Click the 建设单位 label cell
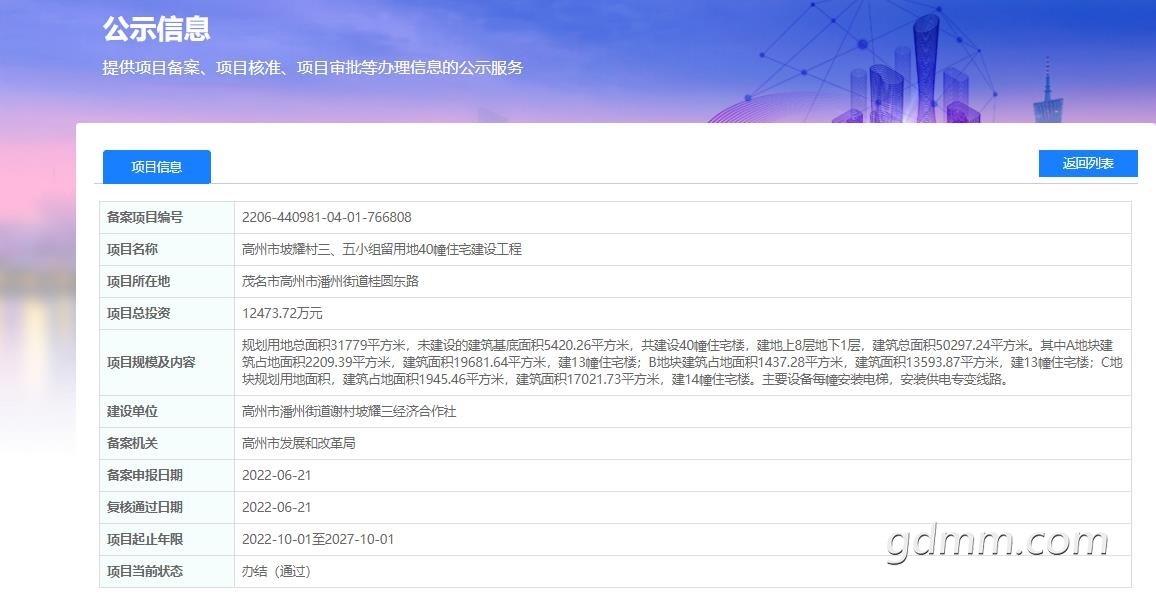Screen dimensions: 1156x604 (x=167, y=412)
